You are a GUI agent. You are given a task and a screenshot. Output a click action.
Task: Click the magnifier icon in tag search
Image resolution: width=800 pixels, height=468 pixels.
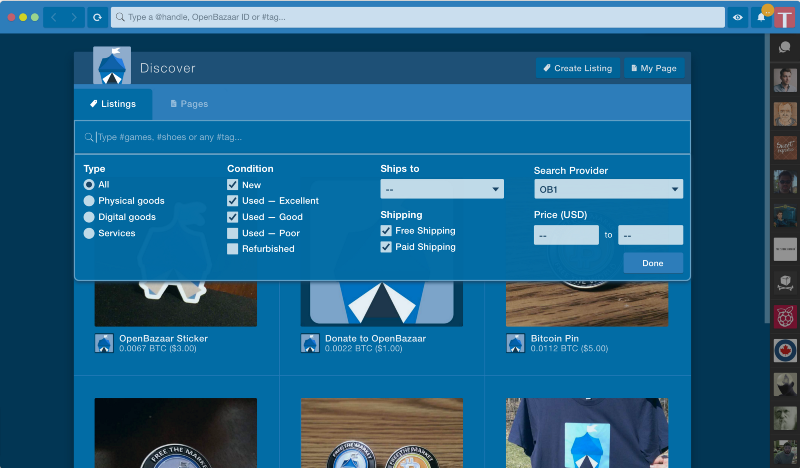[x=89, y=137]
